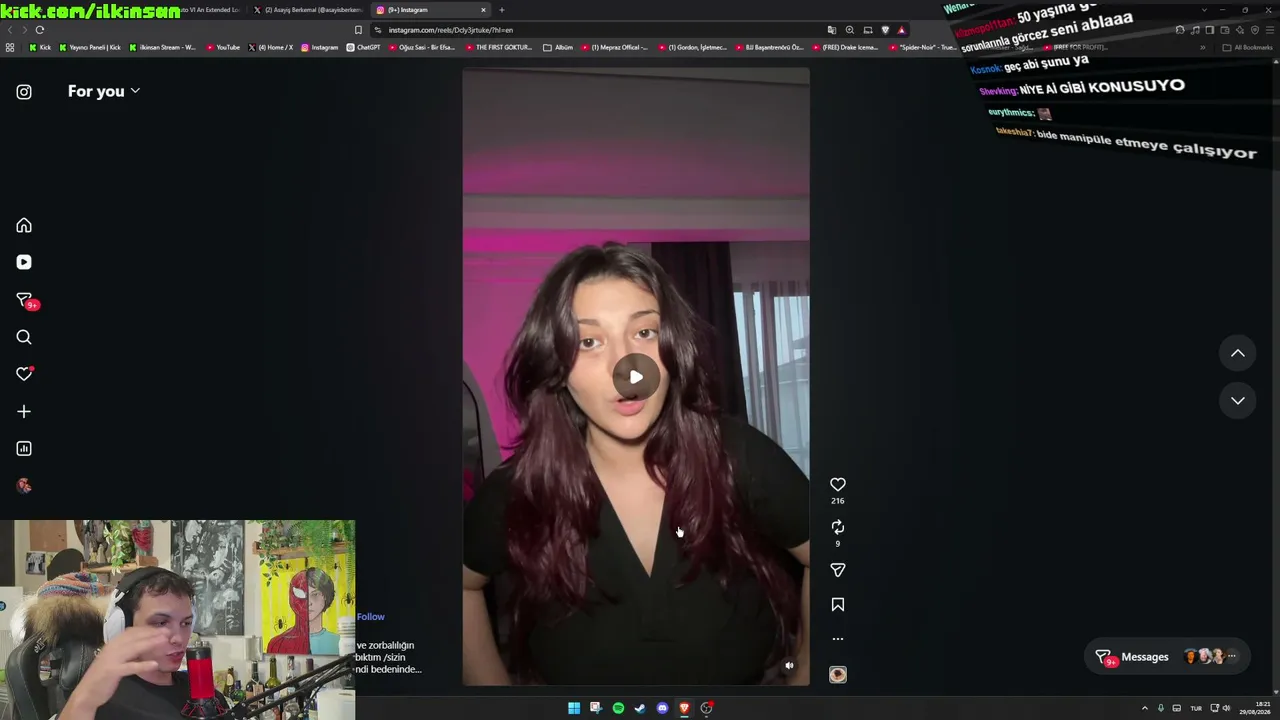The image size is (1280, 720).
Task: Open browser extensions puzzle icon
Action: pos(1180,30)
